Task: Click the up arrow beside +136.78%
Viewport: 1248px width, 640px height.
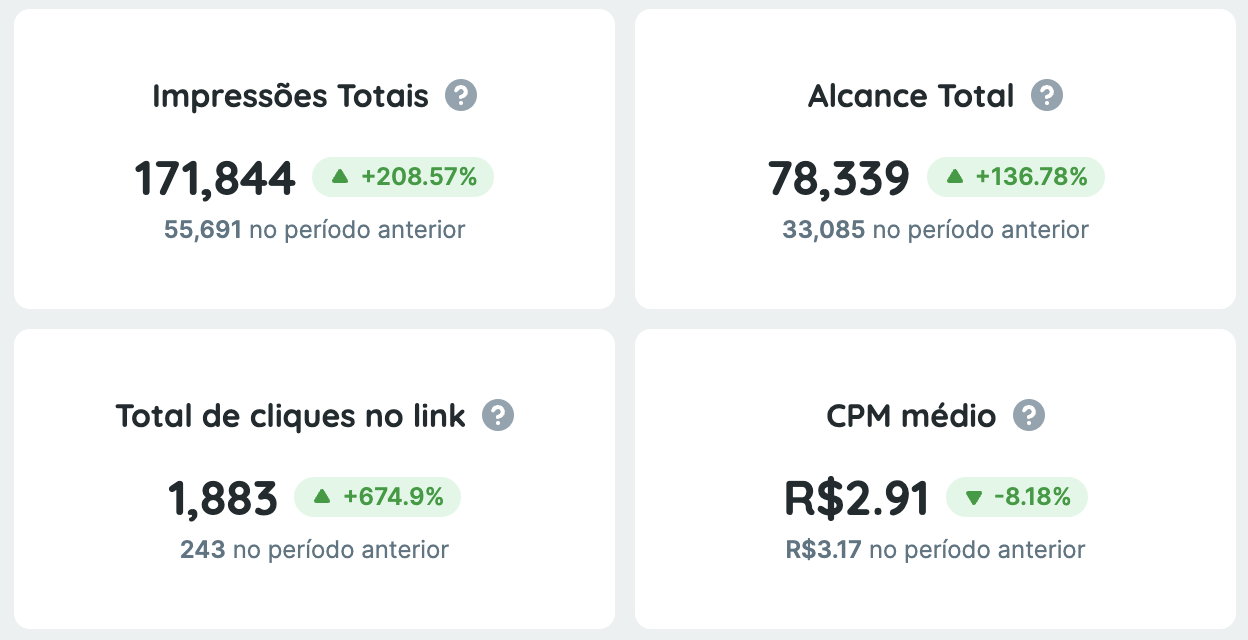Action: tap(955, 177)
